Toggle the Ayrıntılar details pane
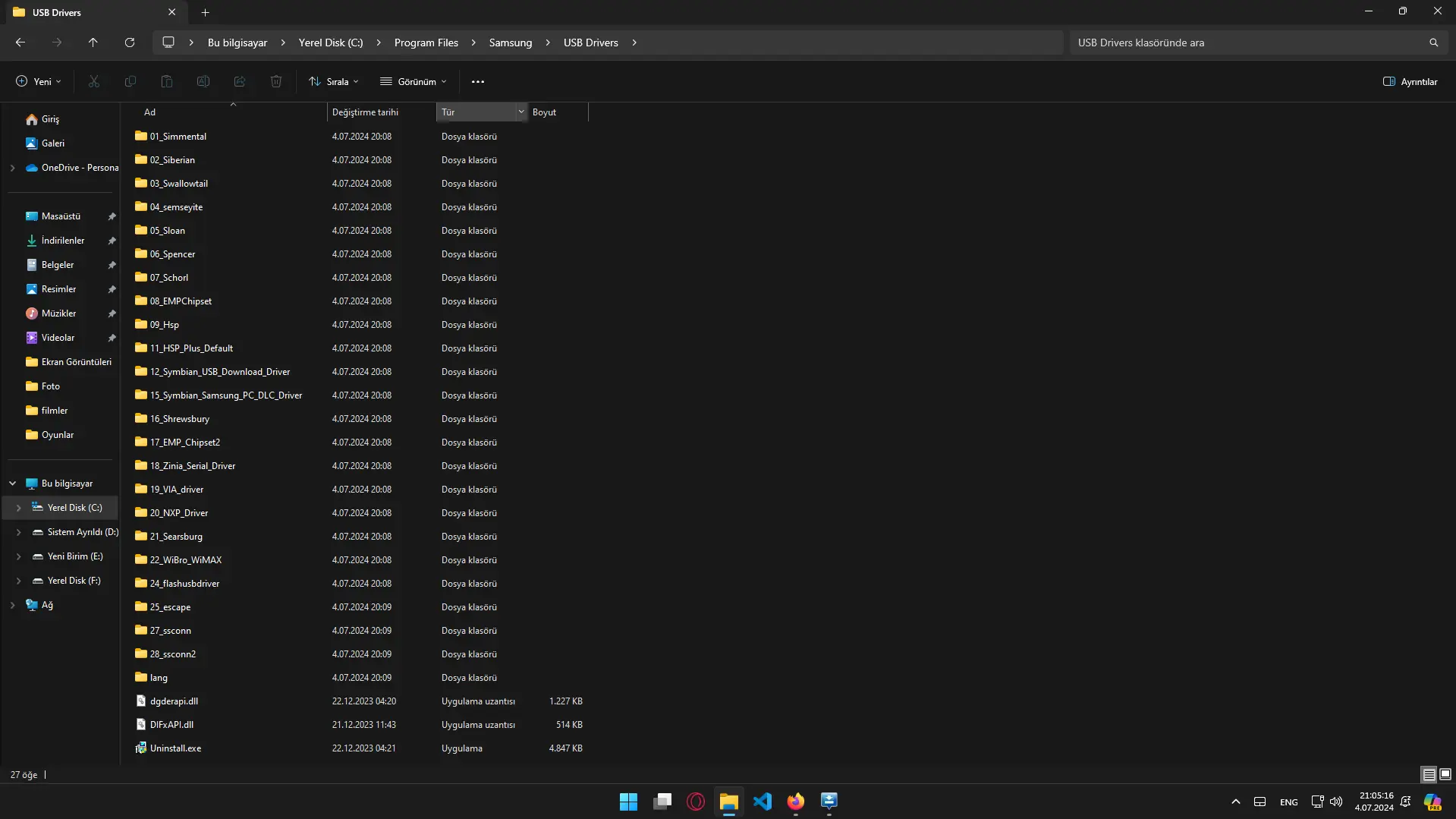 [x=1410, y=81]
